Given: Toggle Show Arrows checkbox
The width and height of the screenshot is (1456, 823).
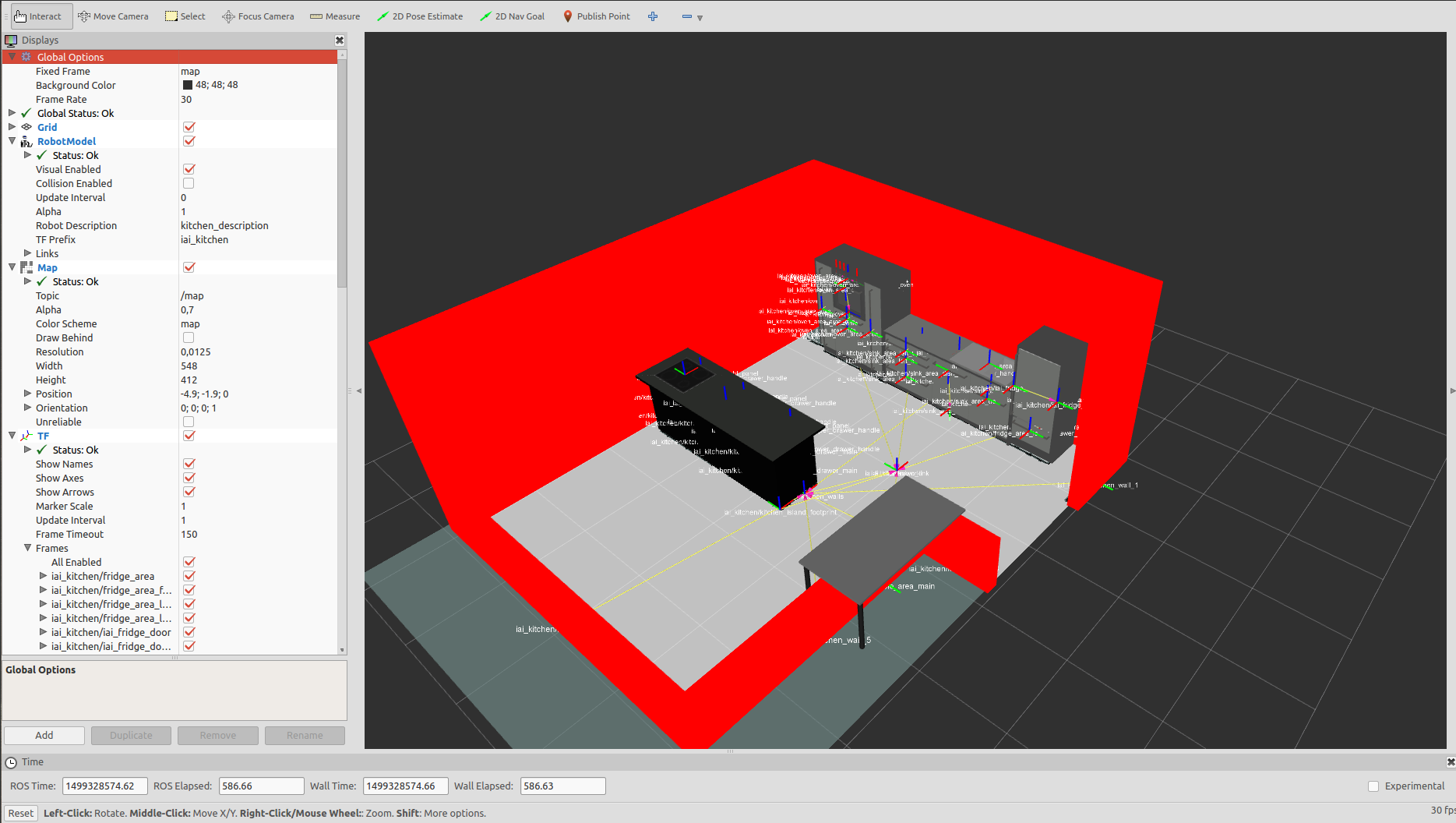Looking at the screenshot, I should click(189, 492).
